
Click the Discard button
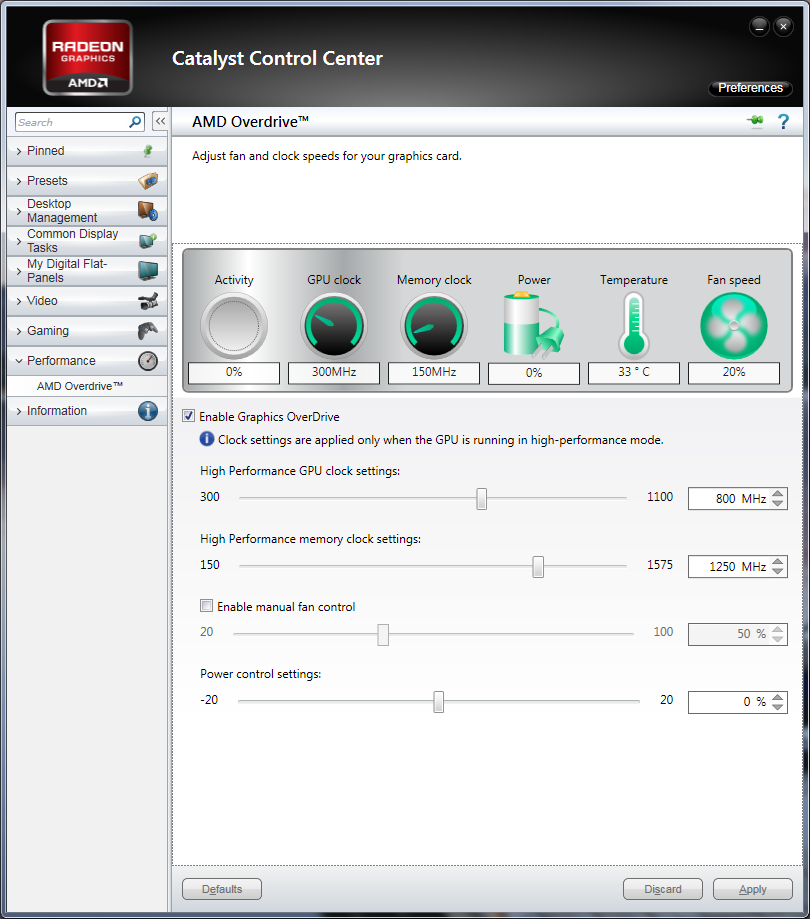663,889
